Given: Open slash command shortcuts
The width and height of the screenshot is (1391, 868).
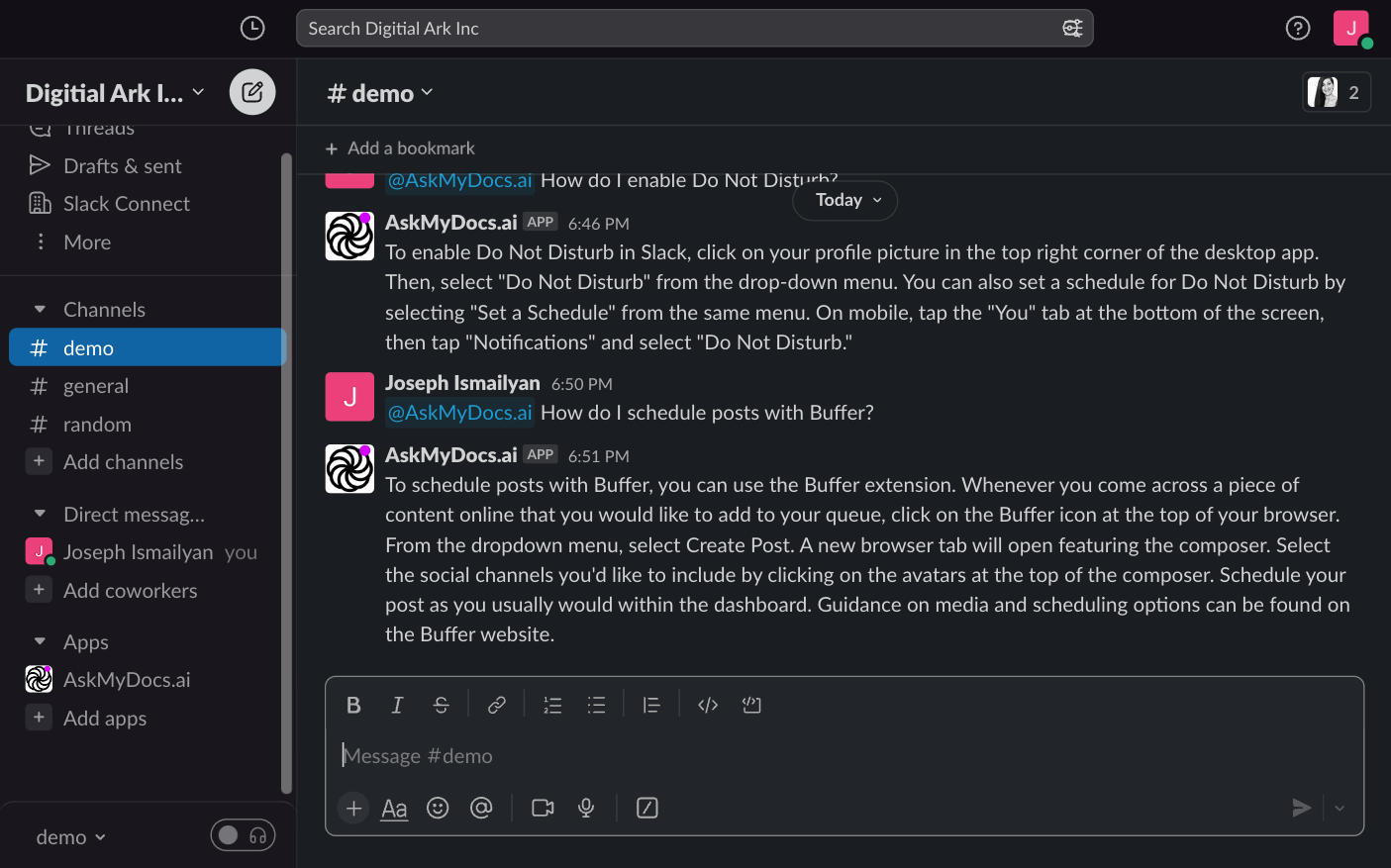Looking at the screenshot, I should tap(647, 808).
